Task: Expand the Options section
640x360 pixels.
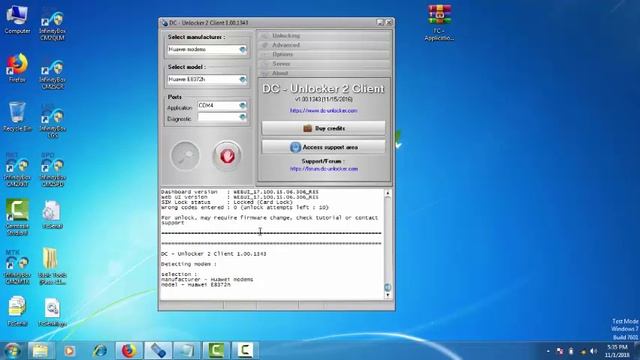Action: tap(324, 54)
